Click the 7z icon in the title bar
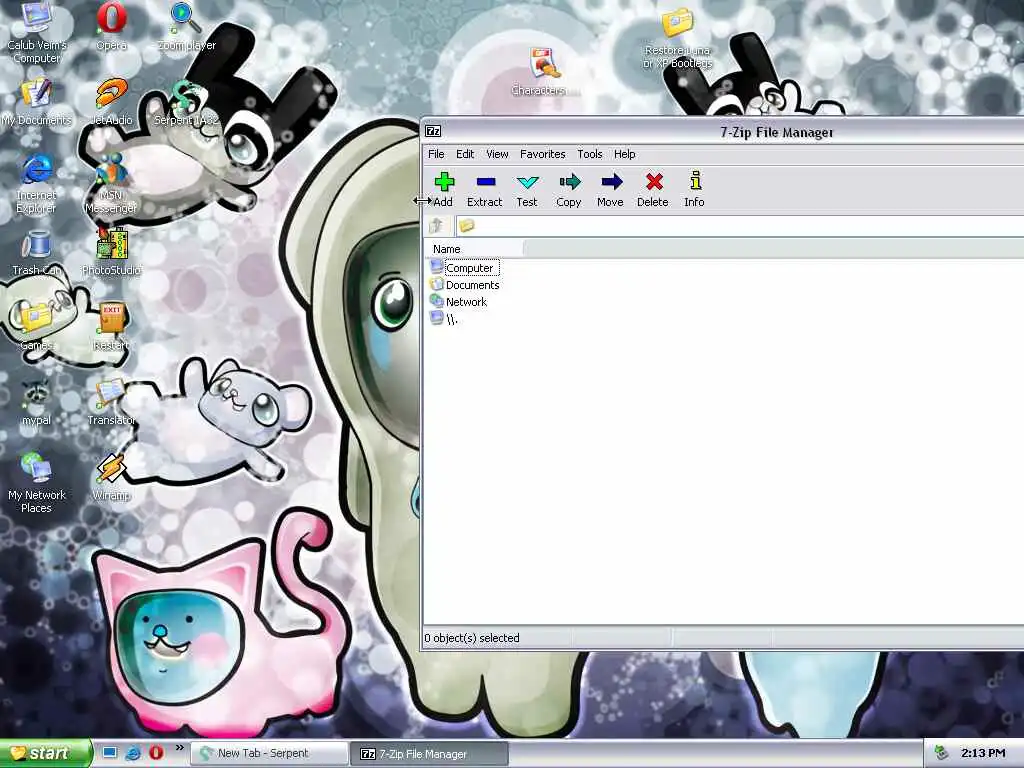This screenshot has width=1024, height=768. (x=433, y=131)
